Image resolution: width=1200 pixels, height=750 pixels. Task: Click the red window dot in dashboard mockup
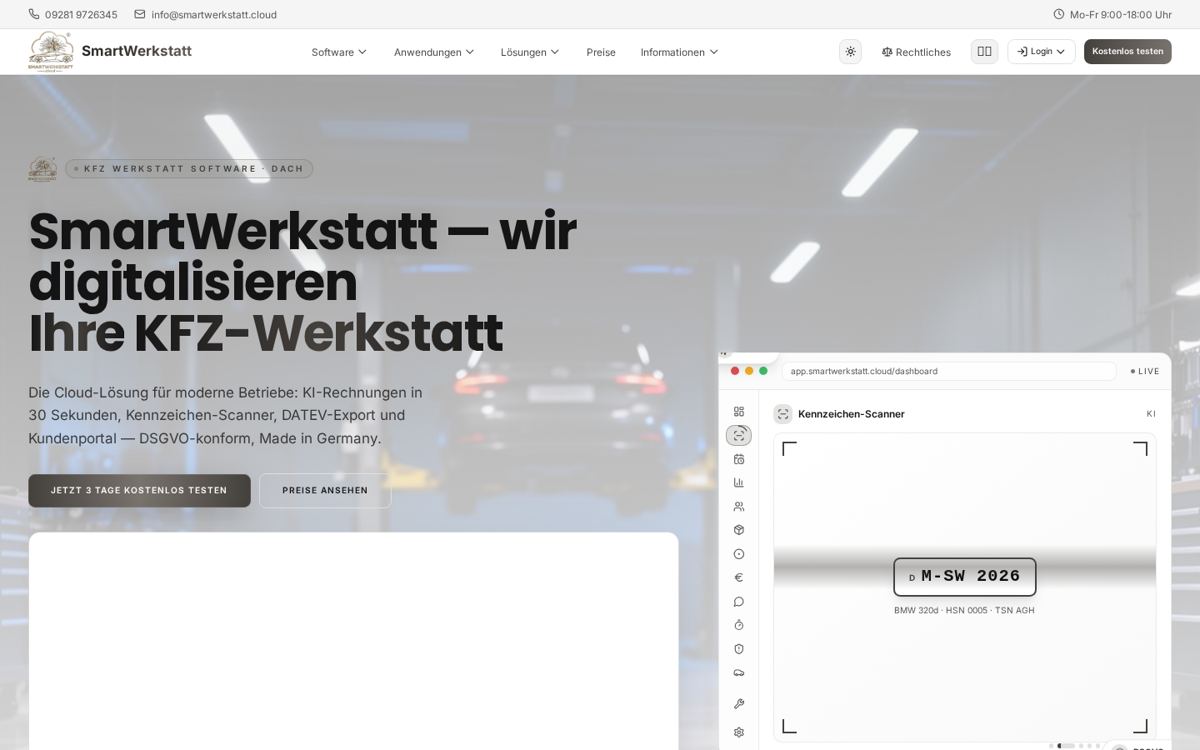735,371
